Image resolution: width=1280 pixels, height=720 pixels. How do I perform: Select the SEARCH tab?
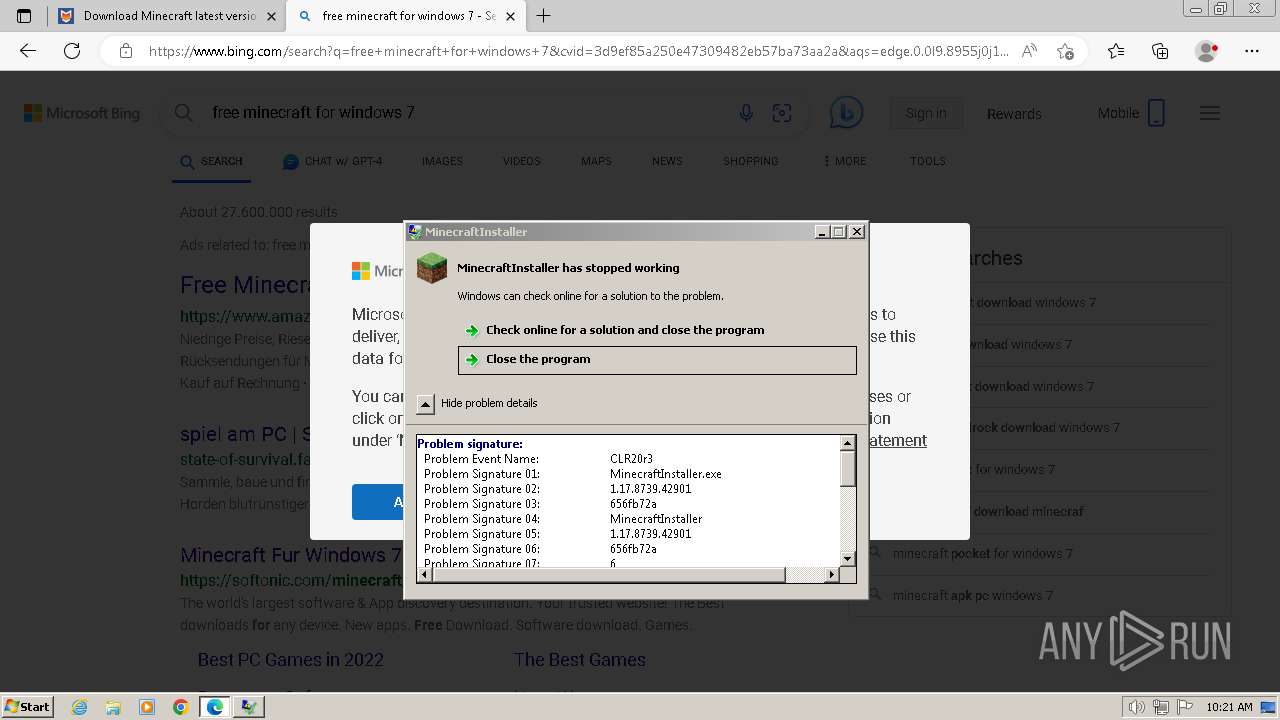(211, 161)
